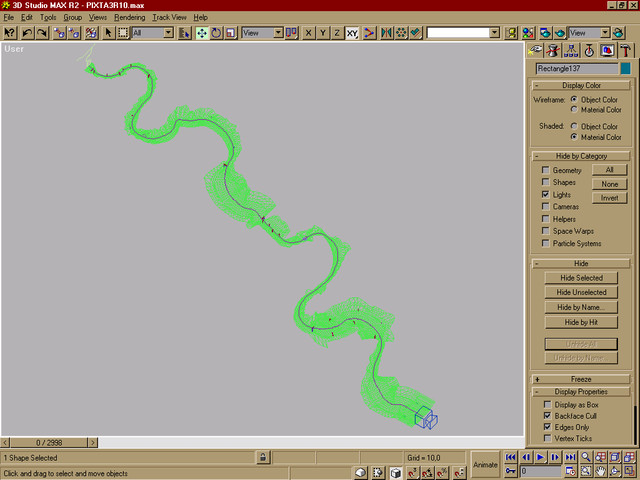The image size is (640, 480).
Task: Choose the rectangular selection region tool
Action: pos(123,33)
